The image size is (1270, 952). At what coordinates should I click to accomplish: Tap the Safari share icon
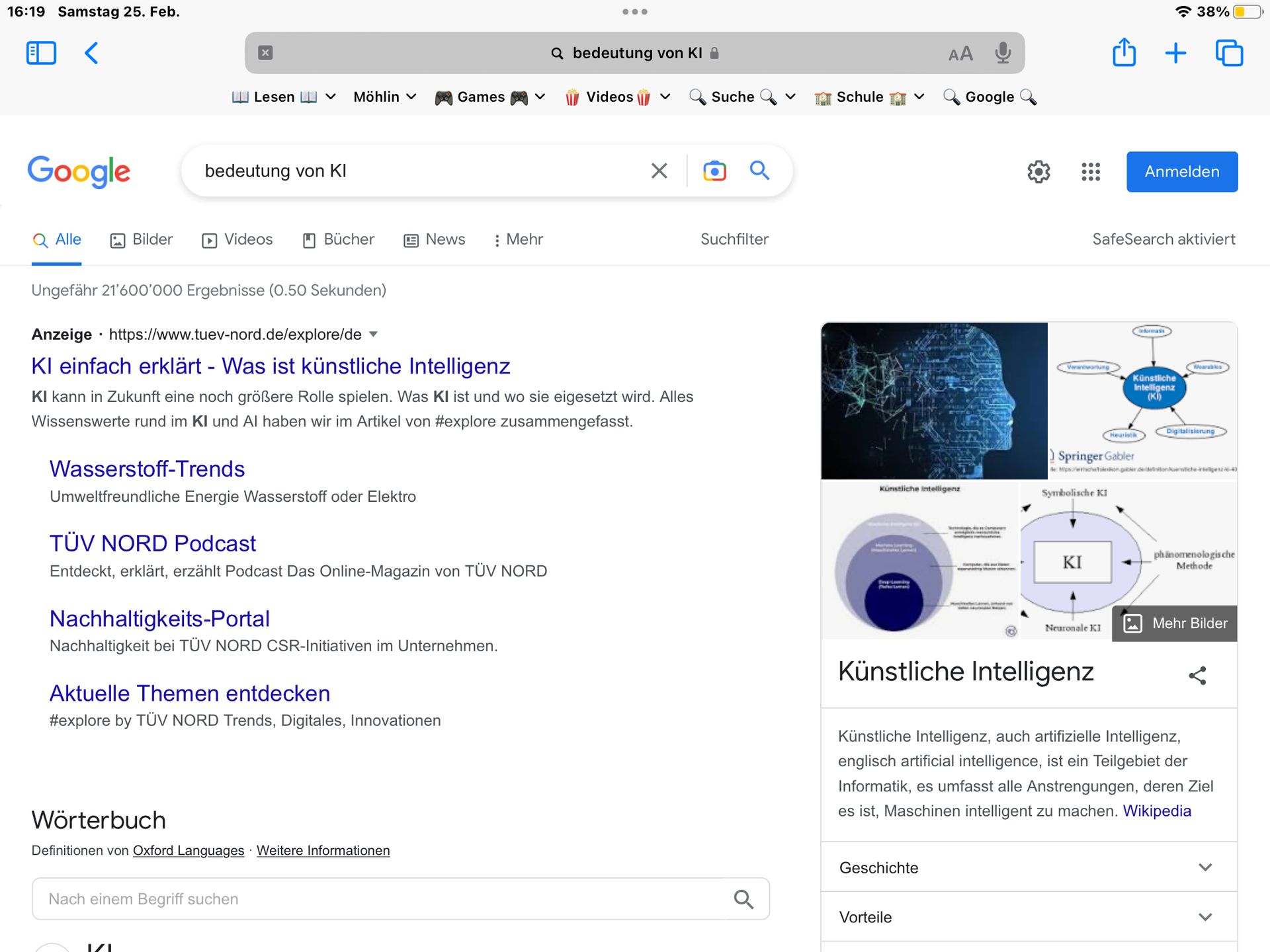pos(1124,53)
